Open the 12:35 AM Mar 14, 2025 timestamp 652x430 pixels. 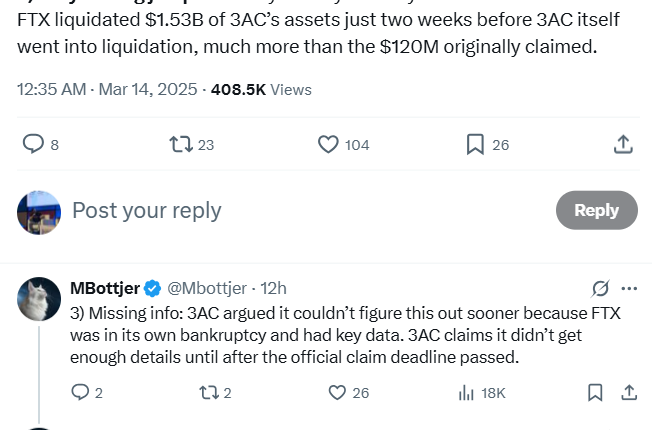point(107,89)
